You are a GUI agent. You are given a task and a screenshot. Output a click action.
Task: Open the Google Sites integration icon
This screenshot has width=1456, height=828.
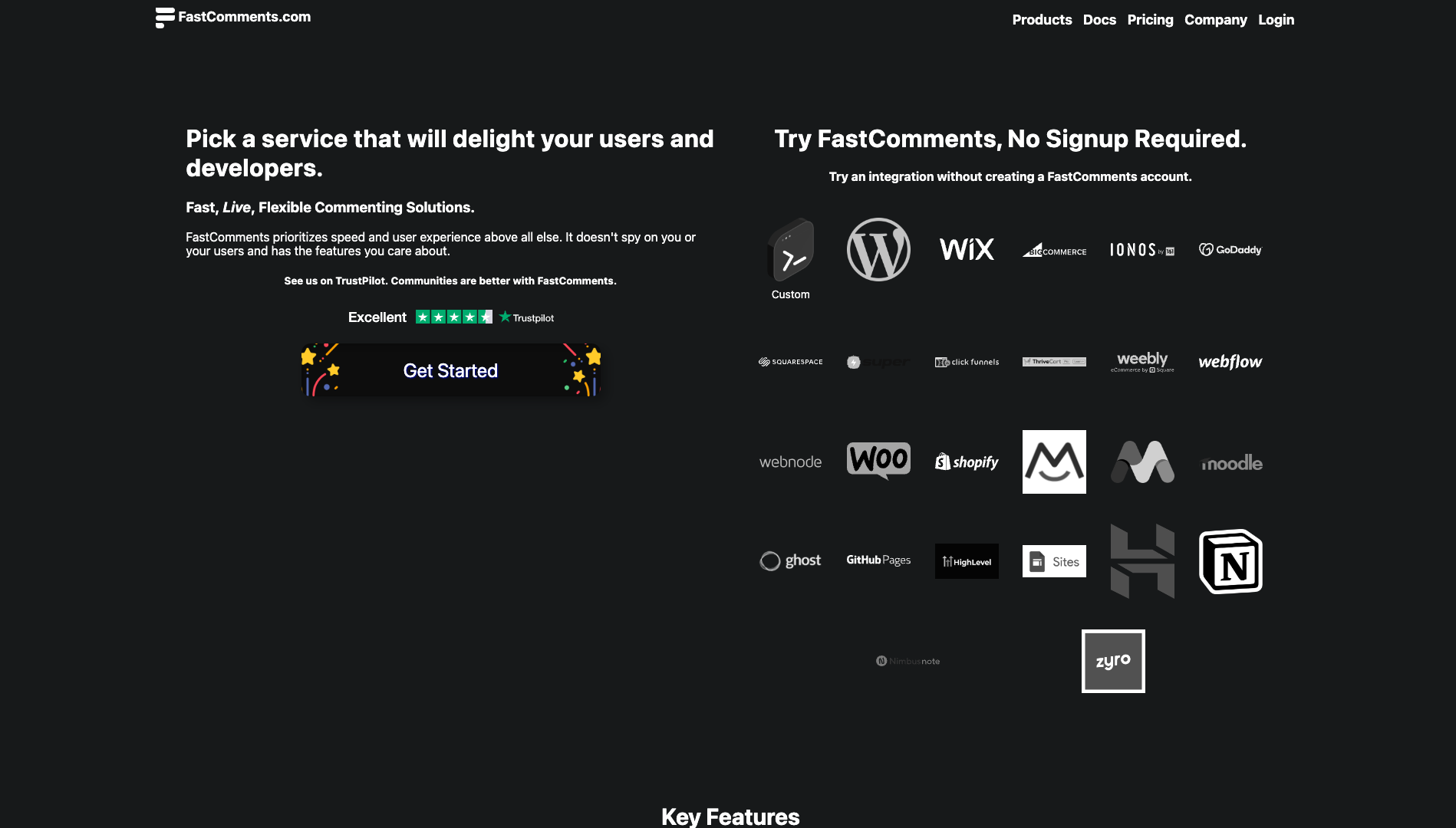1054,561
